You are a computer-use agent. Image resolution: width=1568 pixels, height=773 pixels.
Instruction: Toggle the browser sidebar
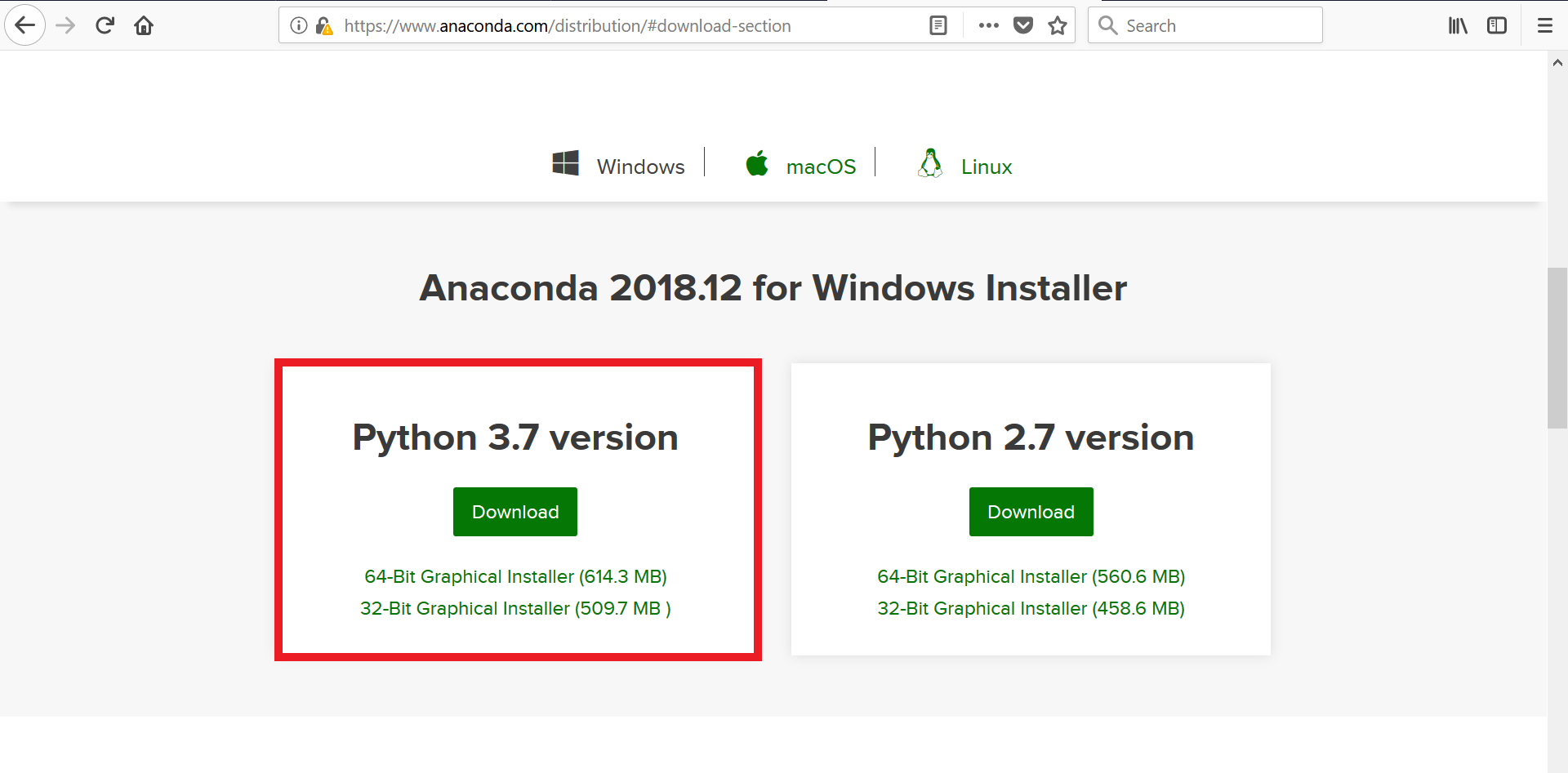click(1497, 25)
